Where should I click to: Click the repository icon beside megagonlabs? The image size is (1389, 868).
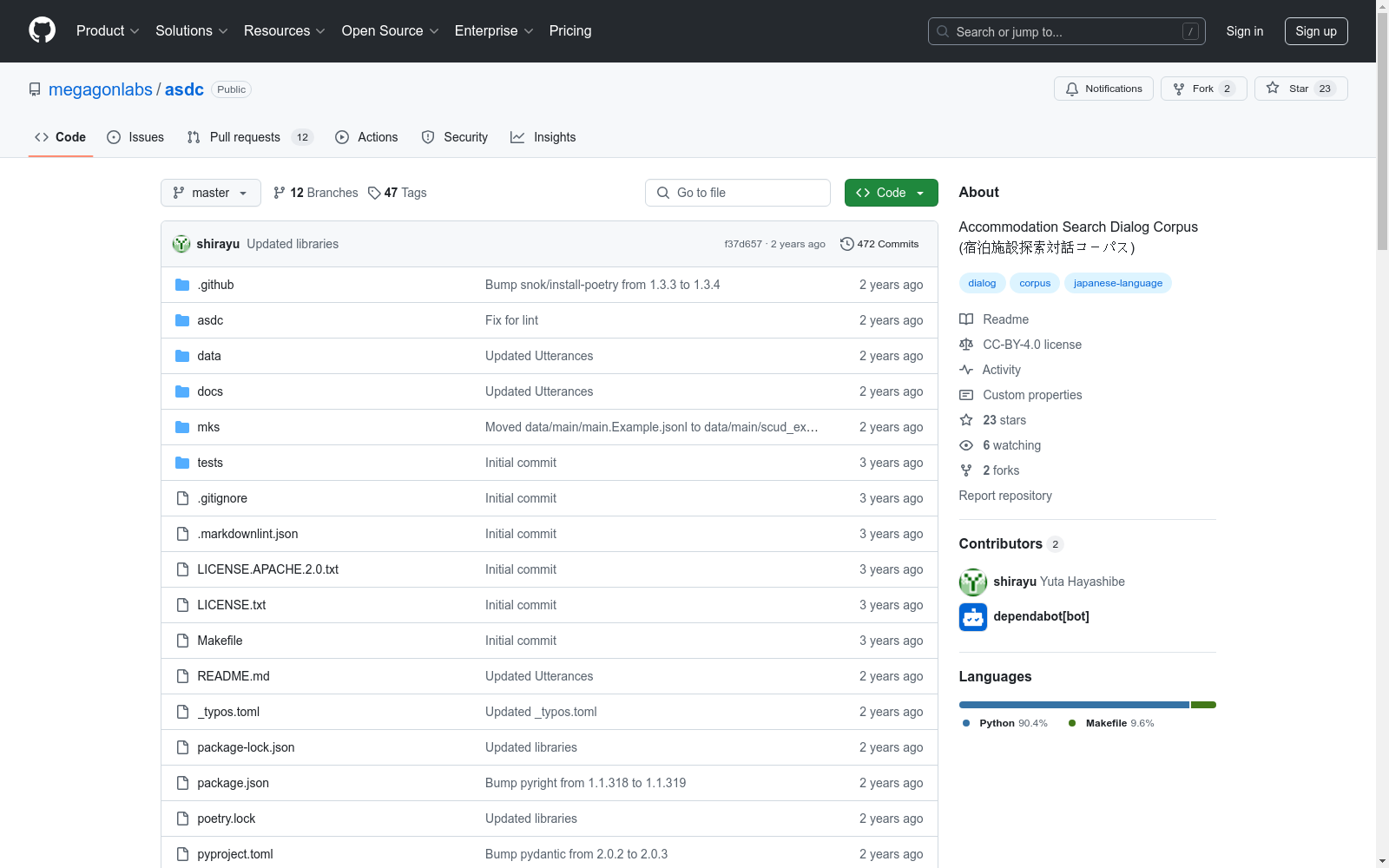pyautogui.click(x=35, y=89)
